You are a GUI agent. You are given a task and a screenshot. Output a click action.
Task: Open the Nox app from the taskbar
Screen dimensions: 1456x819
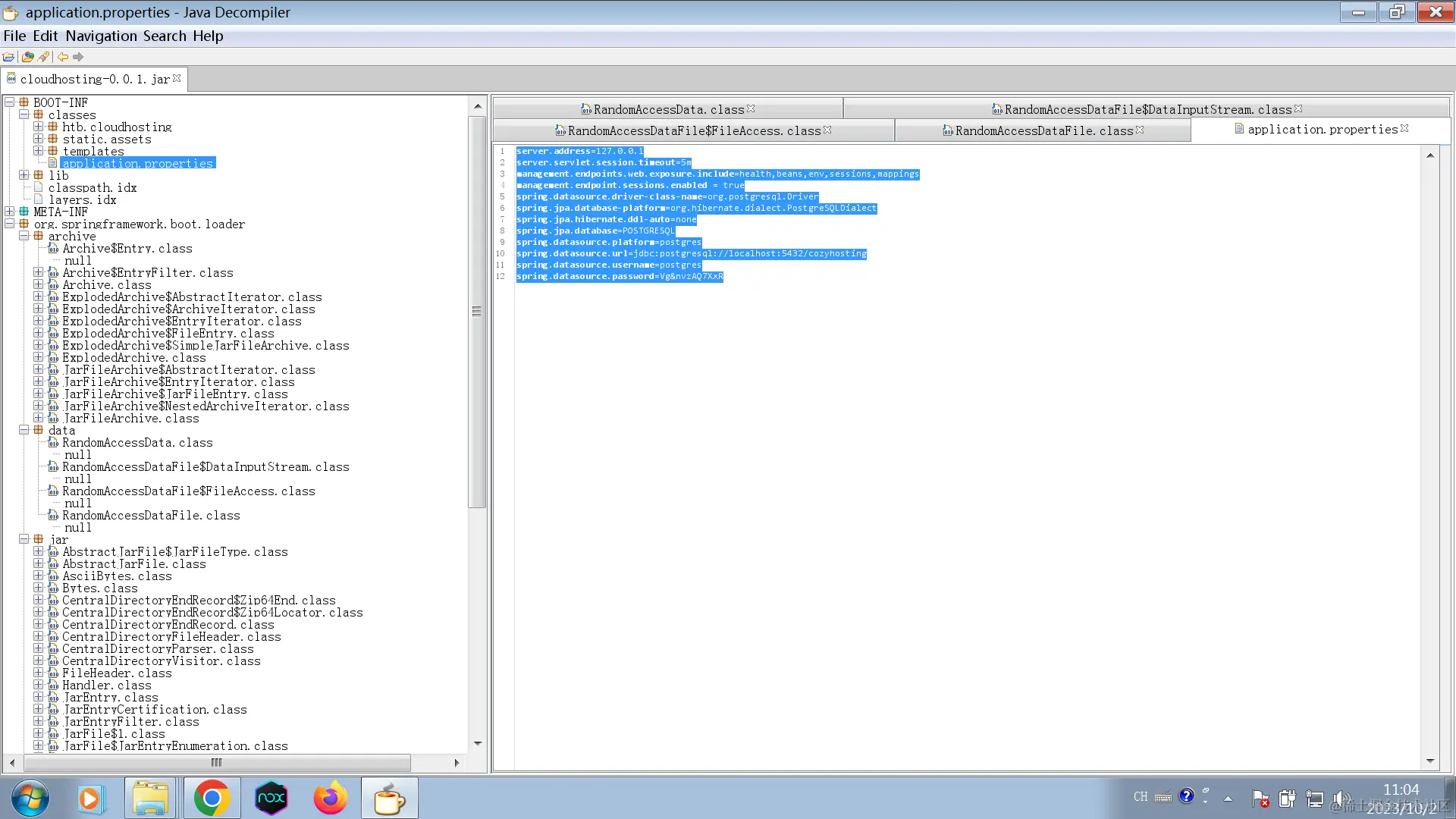point(271,798)
